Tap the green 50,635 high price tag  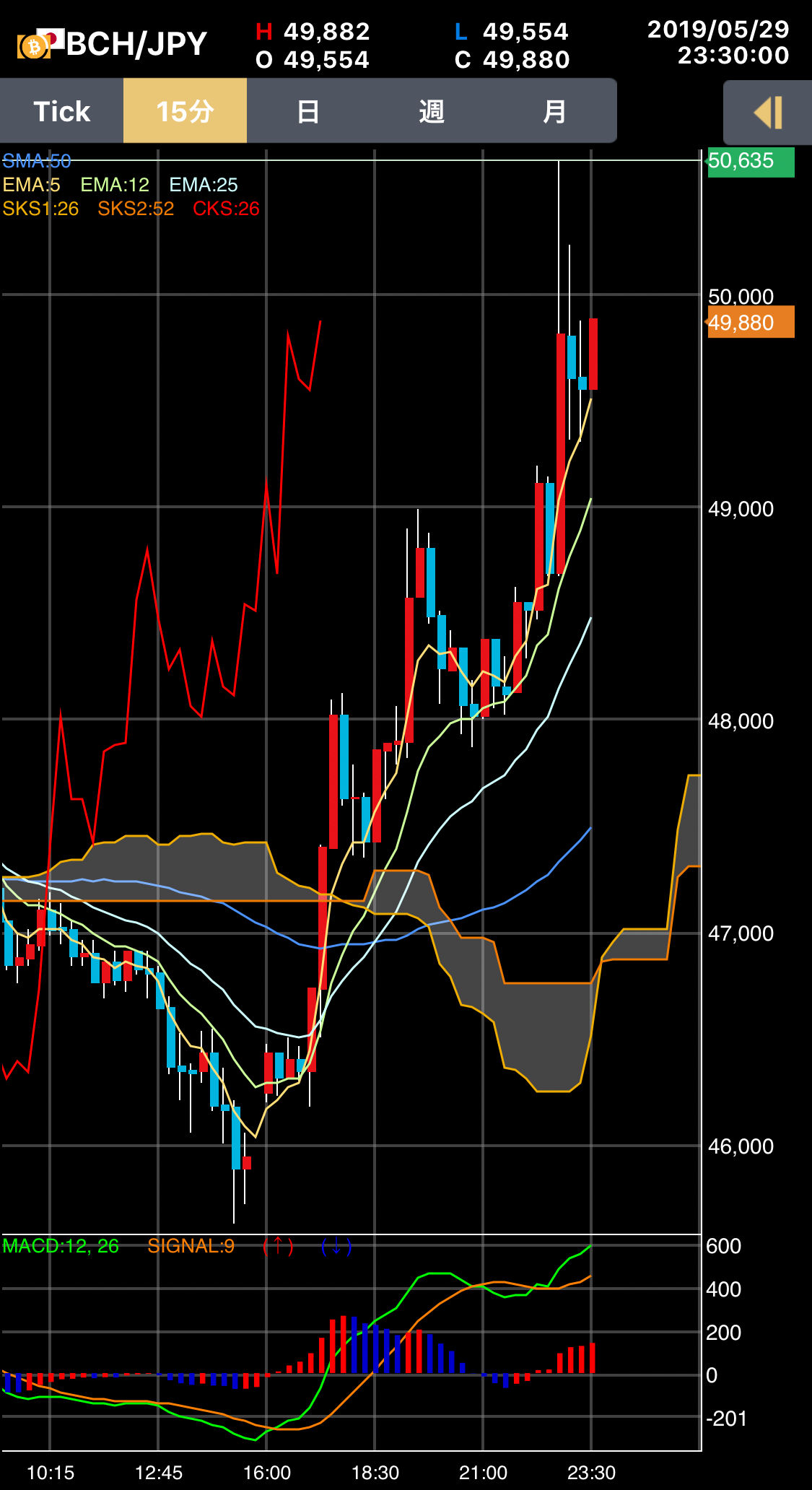[x=751, y=161]
